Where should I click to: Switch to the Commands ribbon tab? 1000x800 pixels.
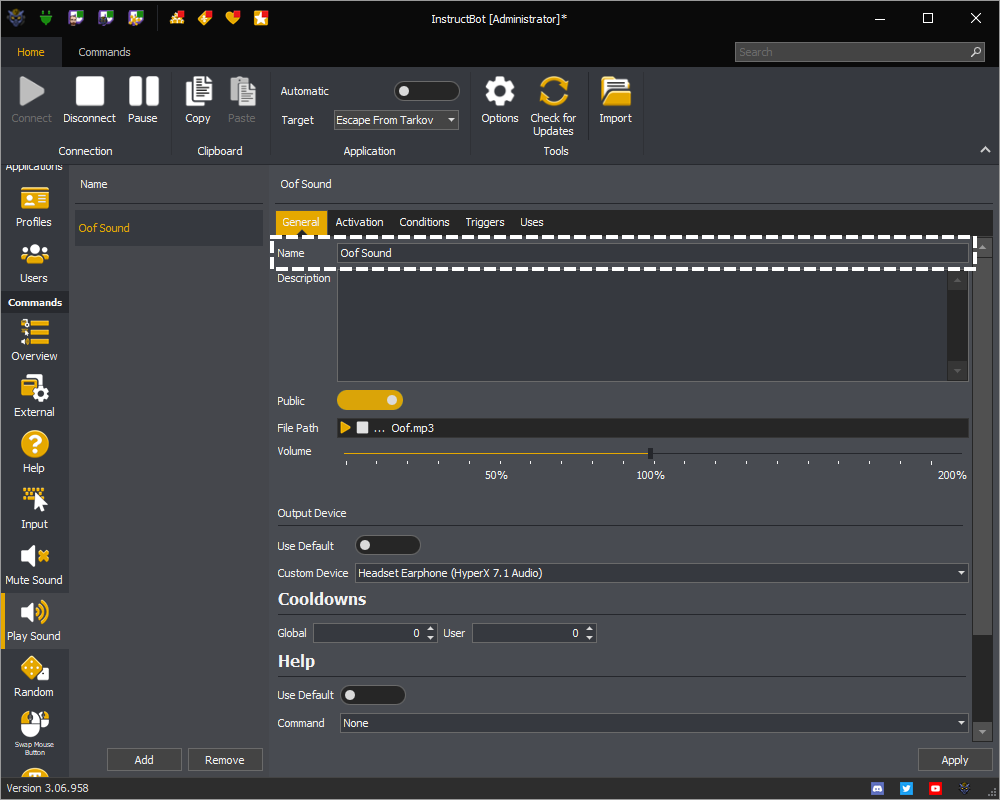pyautogui.click(x=104, y=52)
